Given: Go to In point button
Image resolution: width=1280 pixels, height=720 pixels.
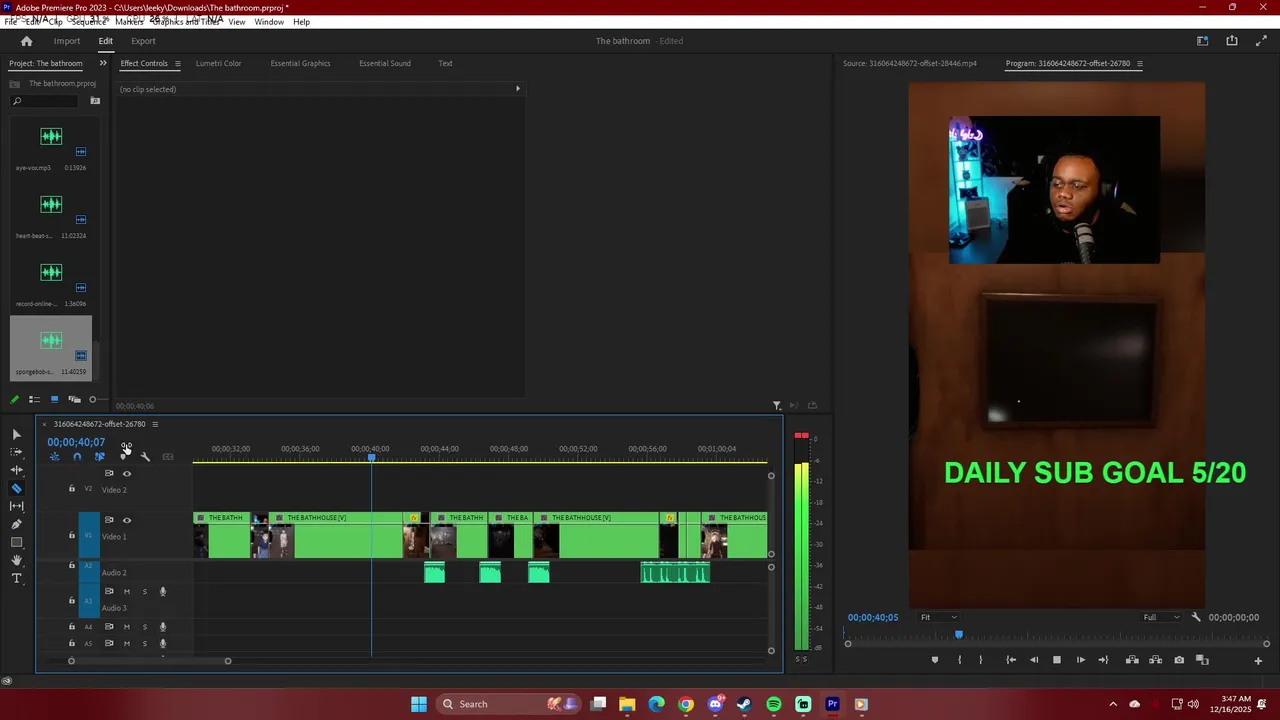Looking at the screenshot, I should (1010, 660).
